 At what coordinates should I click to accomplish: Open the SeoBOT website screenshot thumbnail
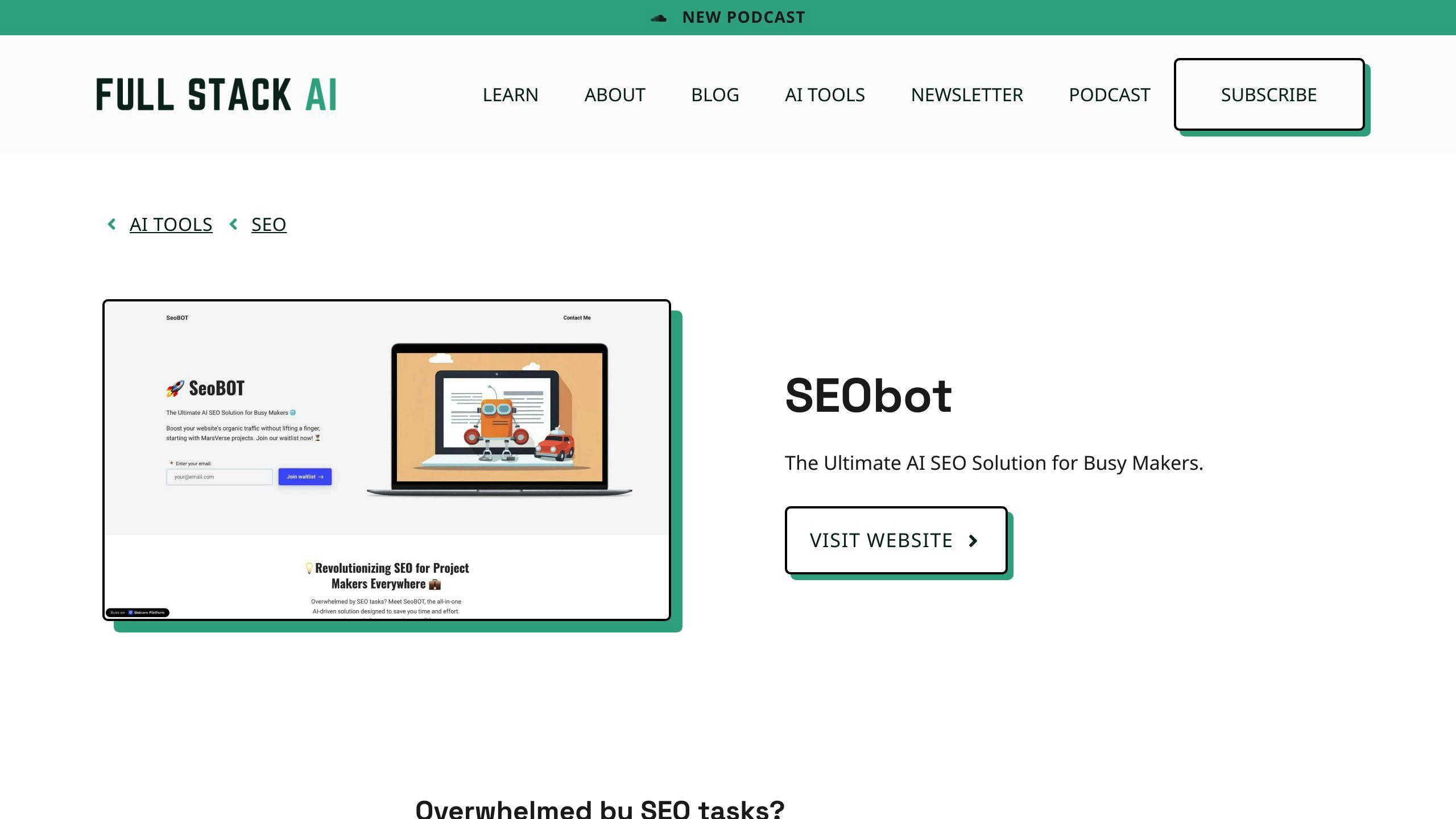click(387, 460)
